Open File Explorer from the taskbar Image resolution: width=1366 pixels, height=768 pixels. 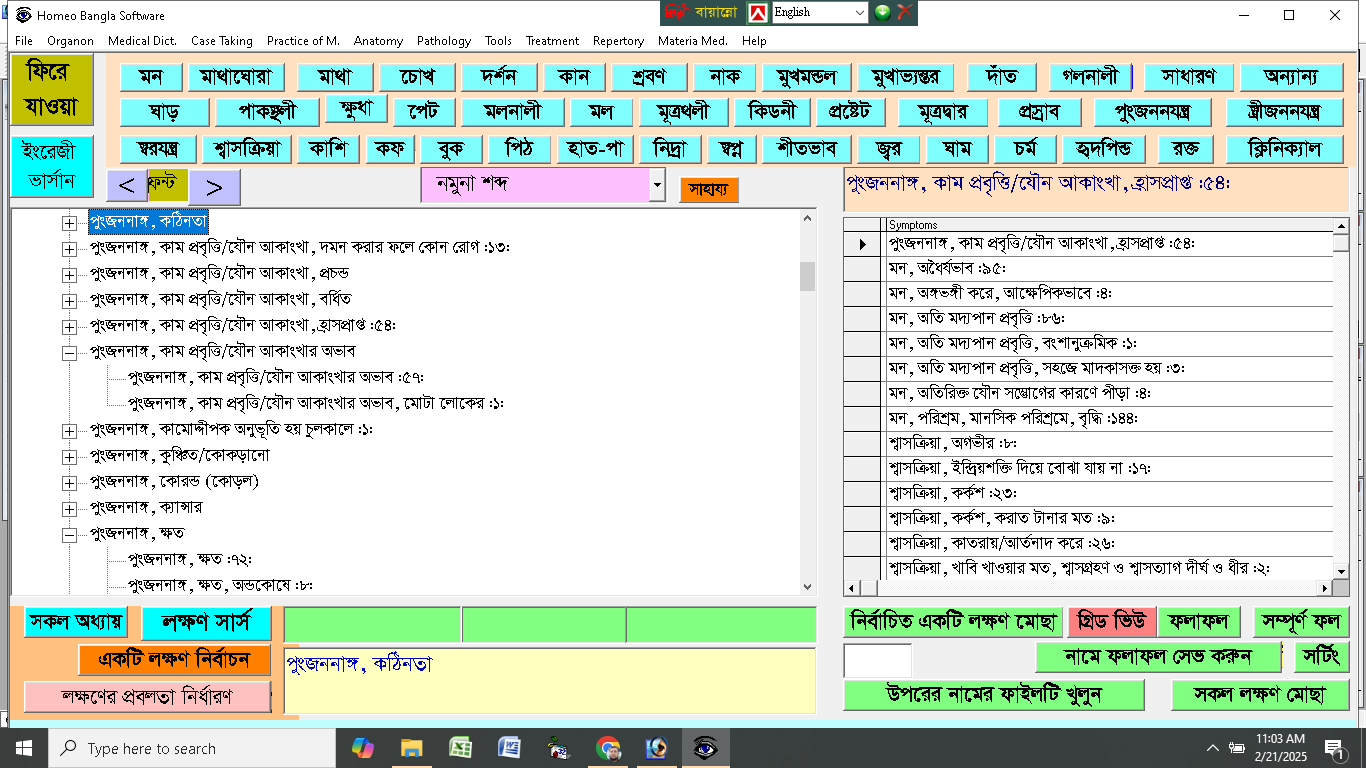(x=411, y=748)
